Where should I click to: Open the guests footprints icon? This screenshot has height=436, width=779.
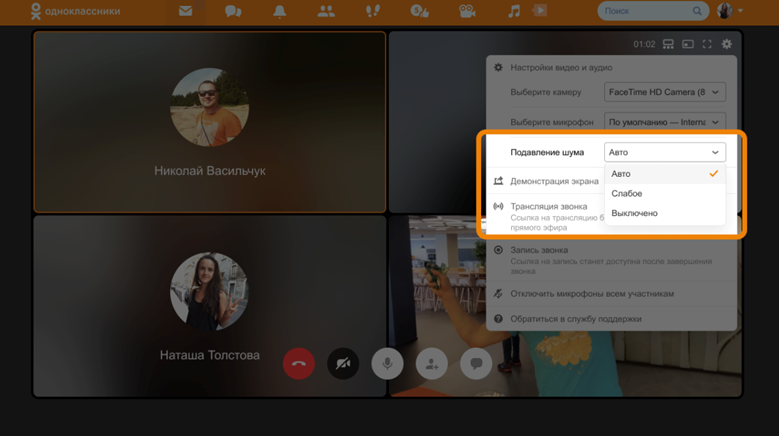(x=373, y=11)
